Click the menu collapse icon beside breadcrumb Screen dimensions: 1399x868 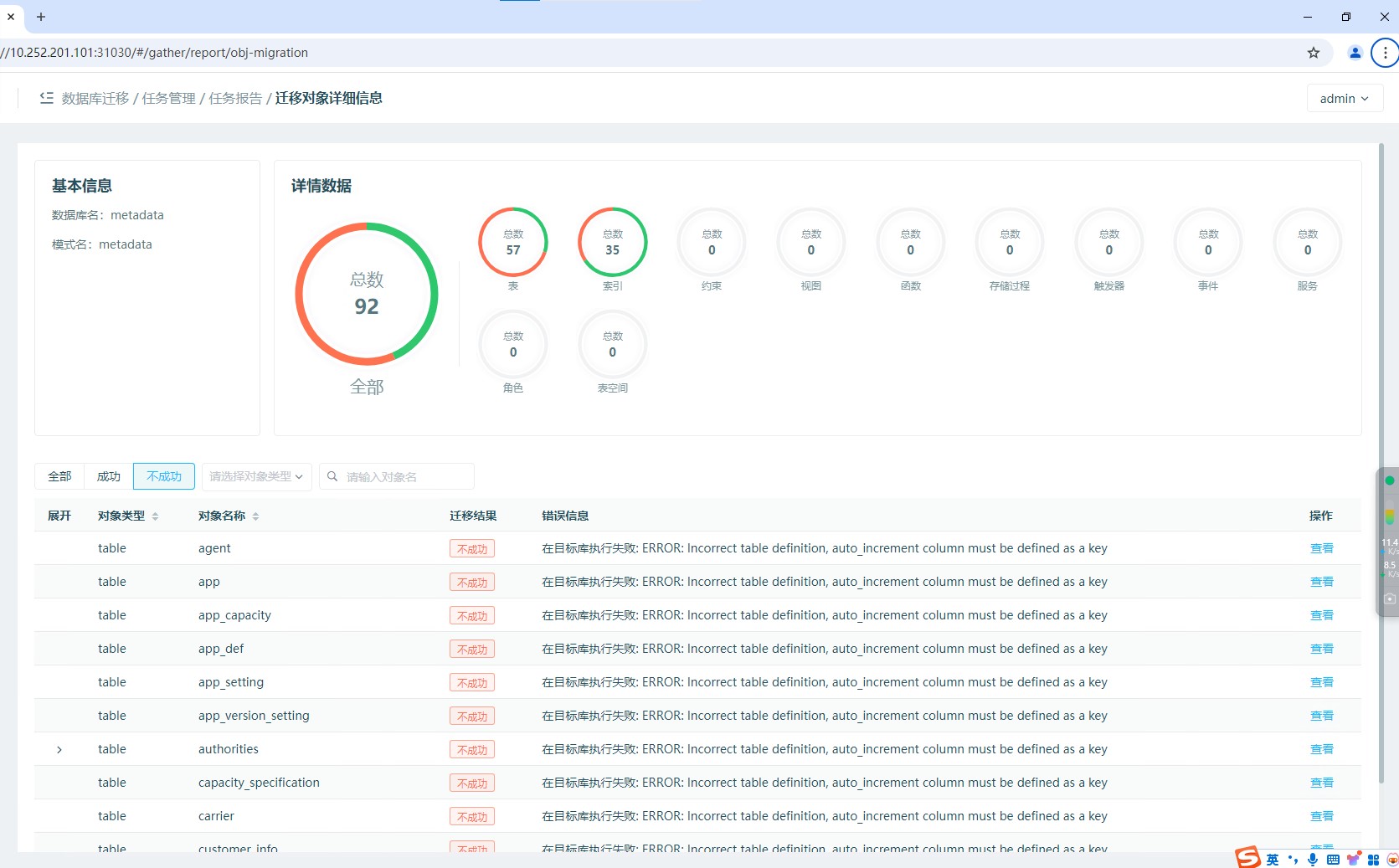[46, 98]
